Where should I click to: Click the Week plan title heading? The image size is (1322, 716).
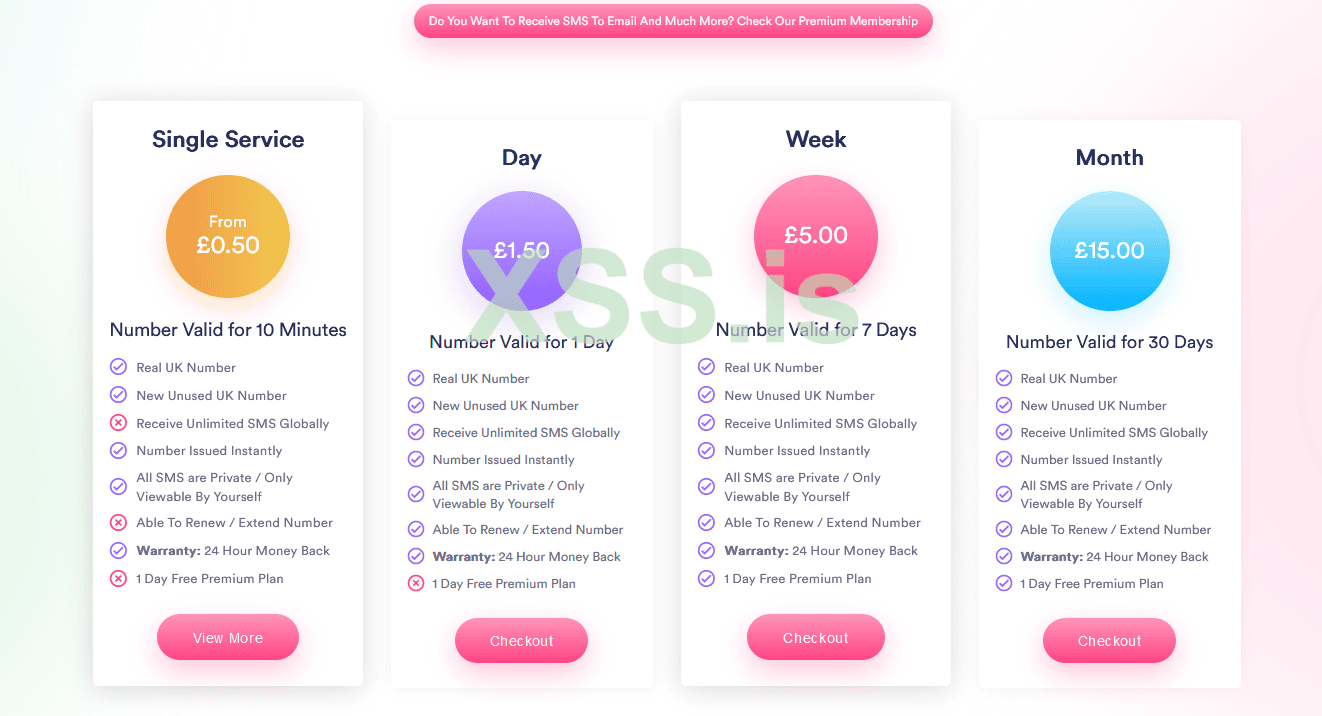click(816, 139)
